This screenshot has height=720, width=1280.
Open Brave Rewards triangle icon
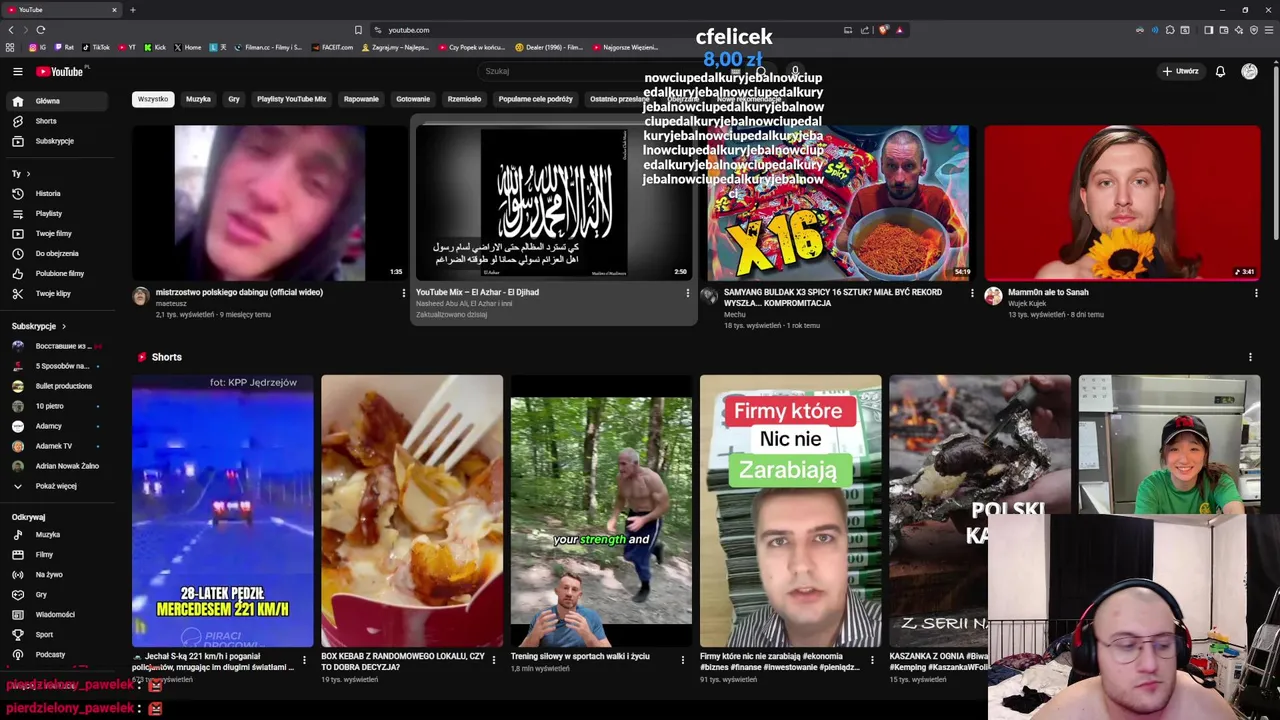pyautogui.click(x=899, y=30)
